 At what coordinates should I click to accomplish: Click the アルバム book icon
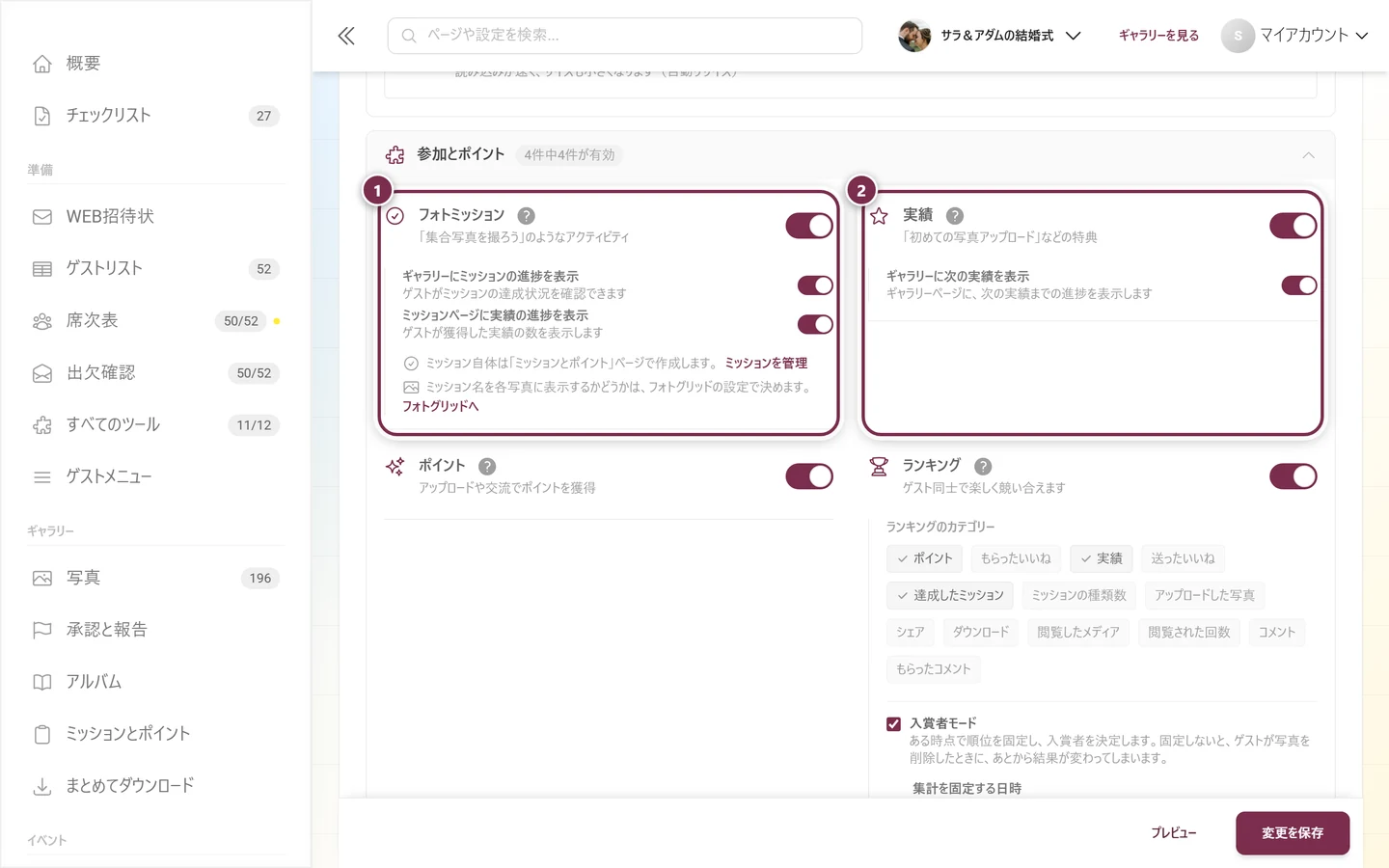tap(42, 683)
